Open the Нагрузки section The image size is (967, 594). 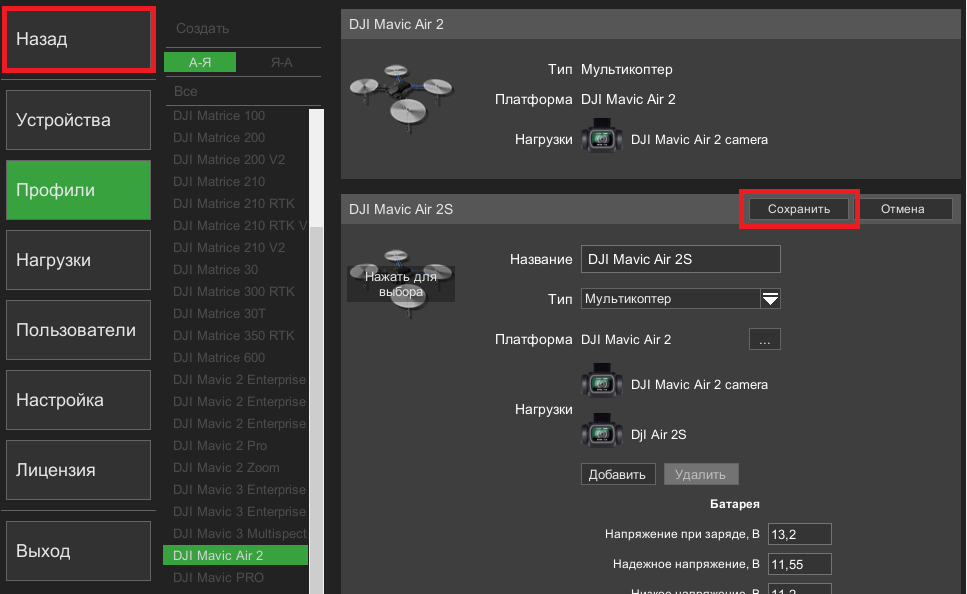point(78,260)
